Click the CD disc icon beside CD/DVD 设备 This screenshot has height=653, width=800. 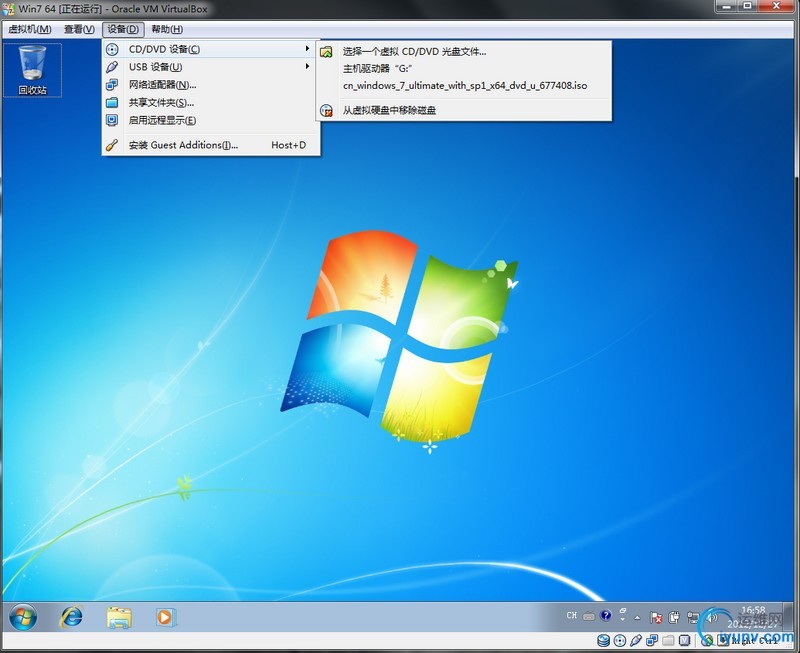tap(112, 49)
